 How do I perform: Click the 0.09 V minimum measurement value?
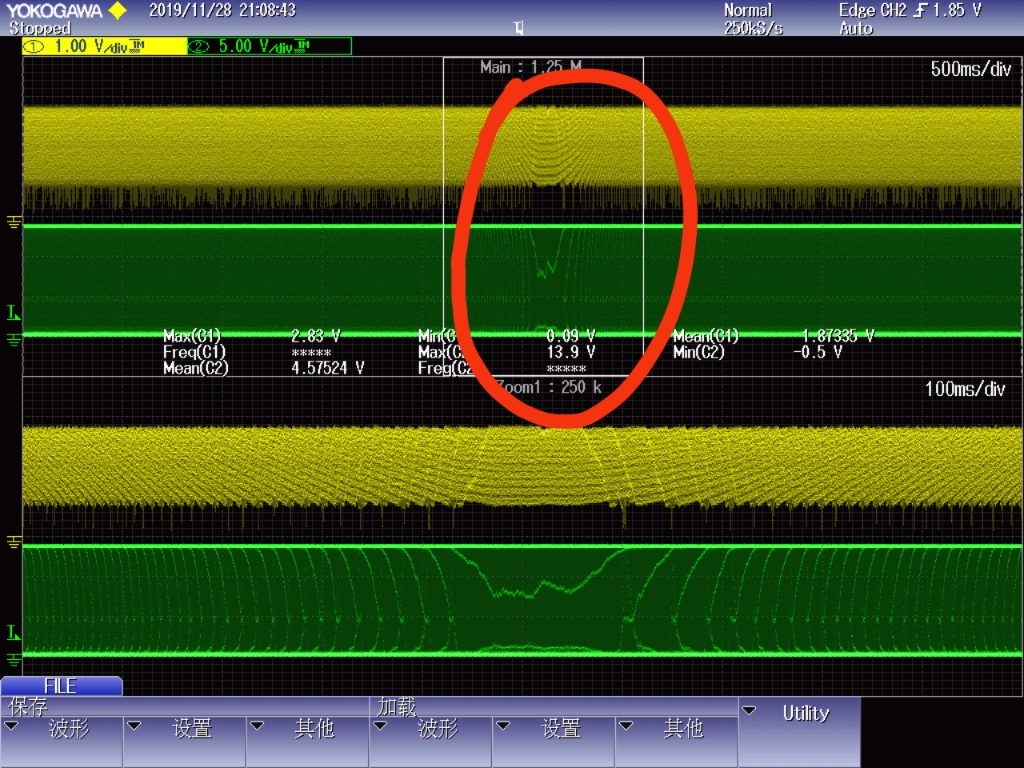point(571,336)
